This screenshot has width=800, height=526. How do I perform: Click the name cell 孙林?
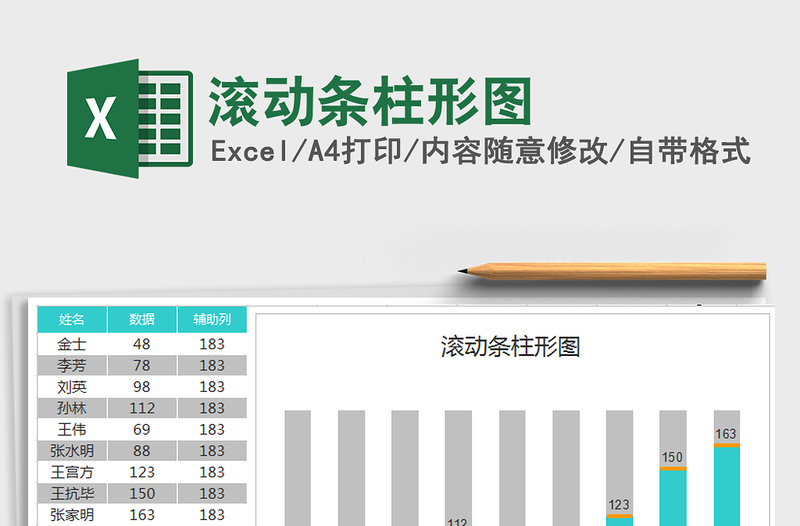72,408
